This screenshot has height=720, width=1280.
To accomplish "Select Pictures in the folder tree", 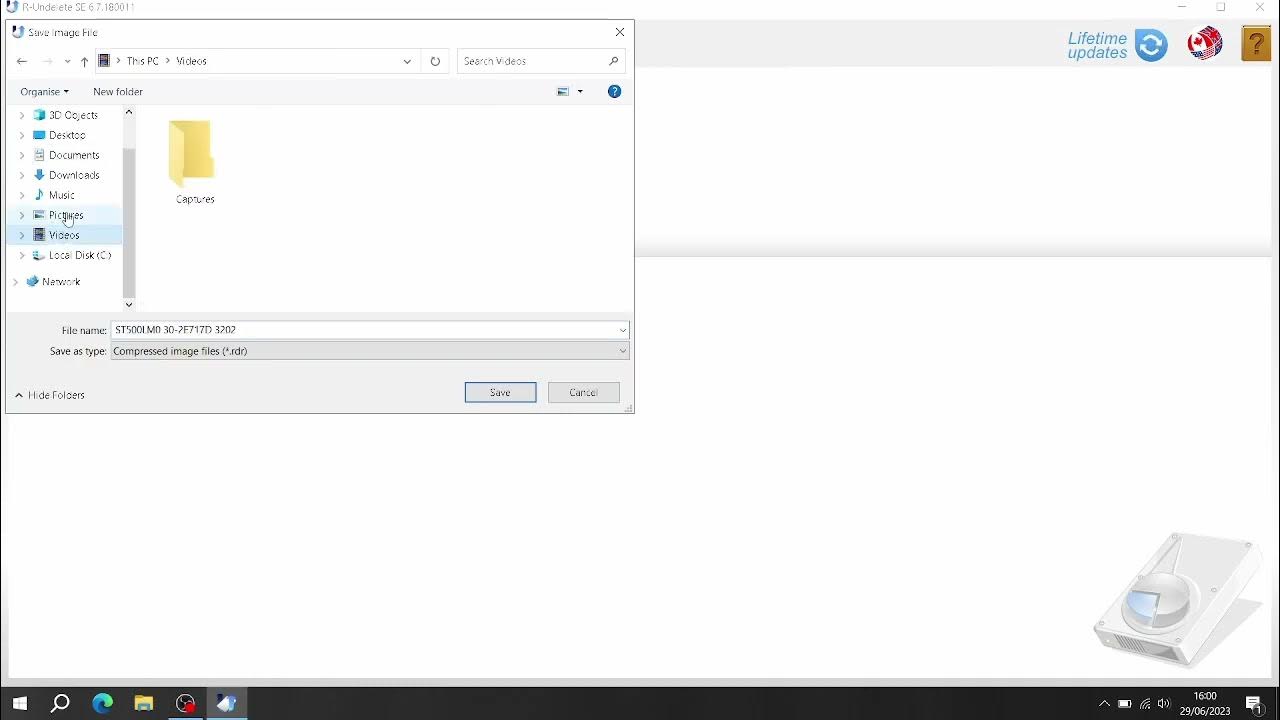I will click(x=66, y=215).
